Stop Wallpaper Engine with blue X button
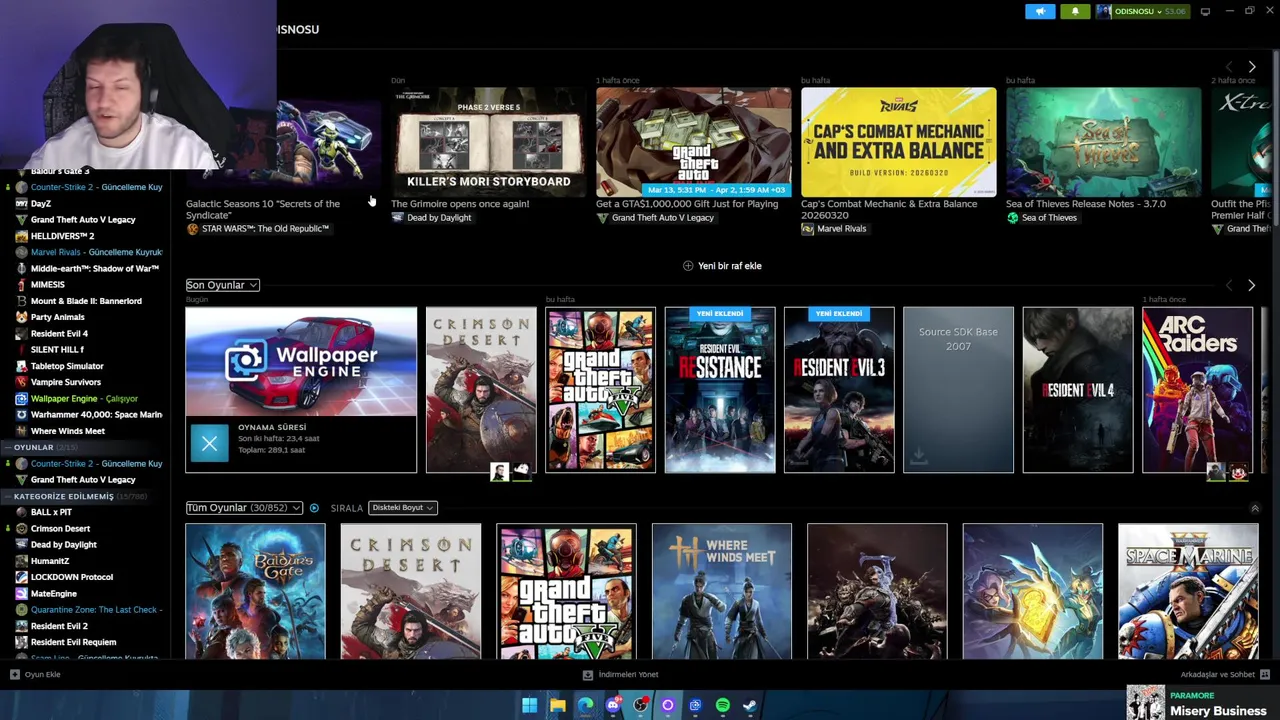1280x720 pixels. coord(209,444)
